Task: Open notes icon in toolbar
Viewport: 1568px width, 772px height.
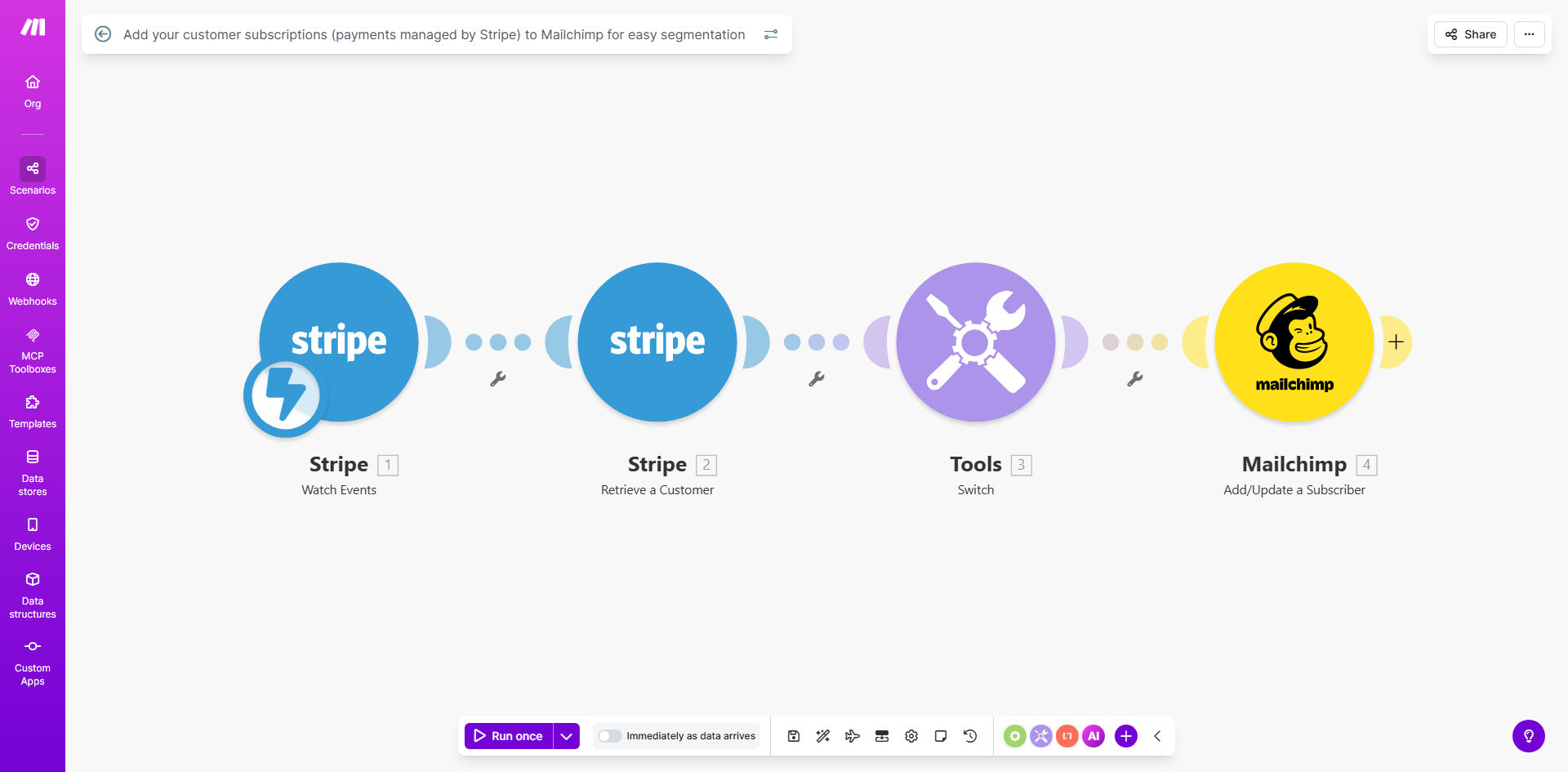Action: [x=941, y=736]
